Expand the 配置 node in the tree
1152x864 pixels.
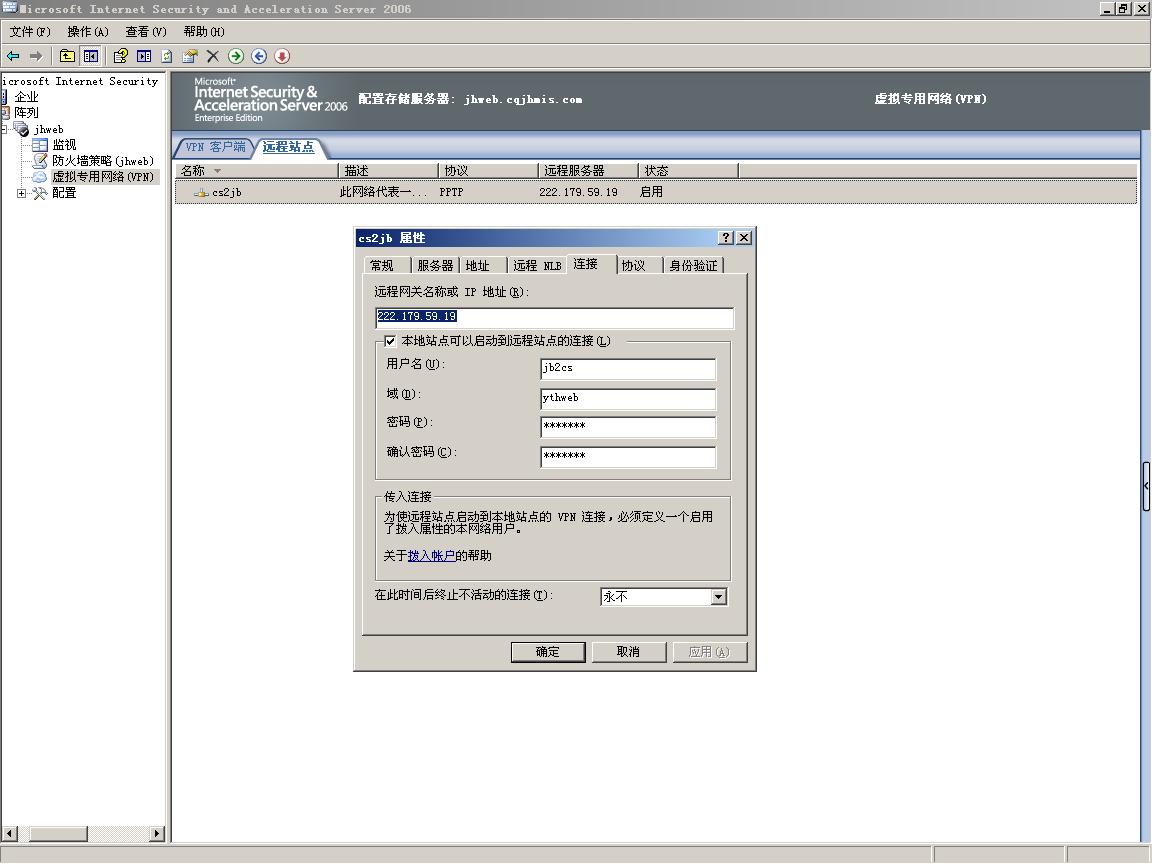[21, 193]
